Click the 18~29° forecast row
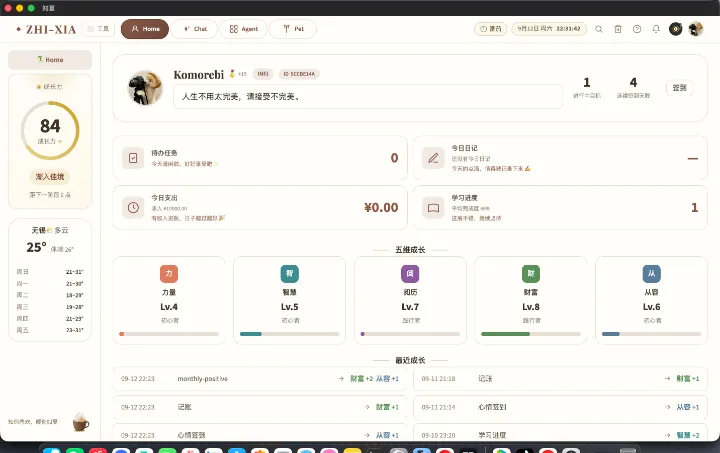 50,295
